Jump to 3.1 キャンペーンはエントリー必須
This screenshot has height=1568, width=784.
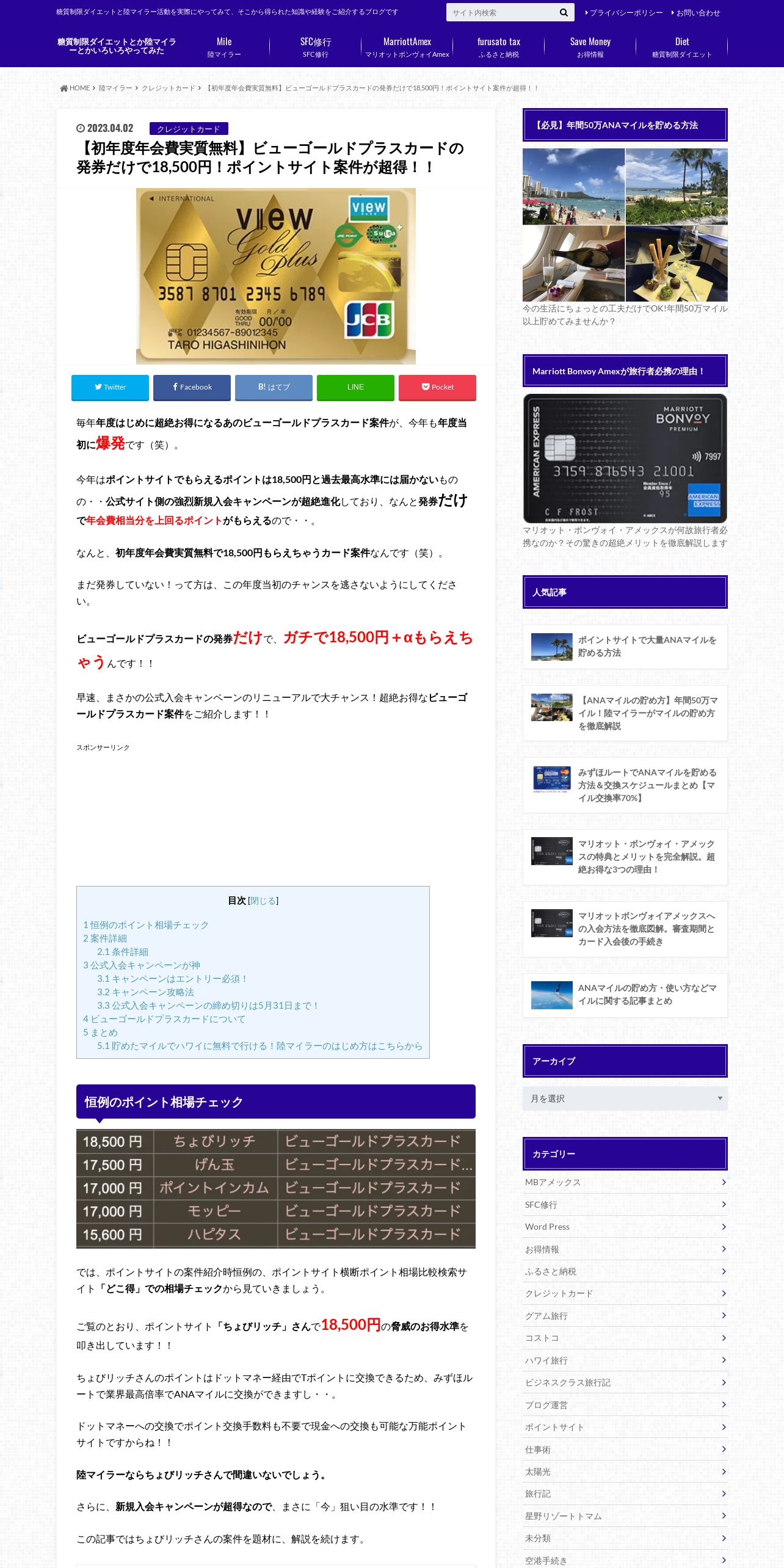pyautogui.click(x=173, y=979)
